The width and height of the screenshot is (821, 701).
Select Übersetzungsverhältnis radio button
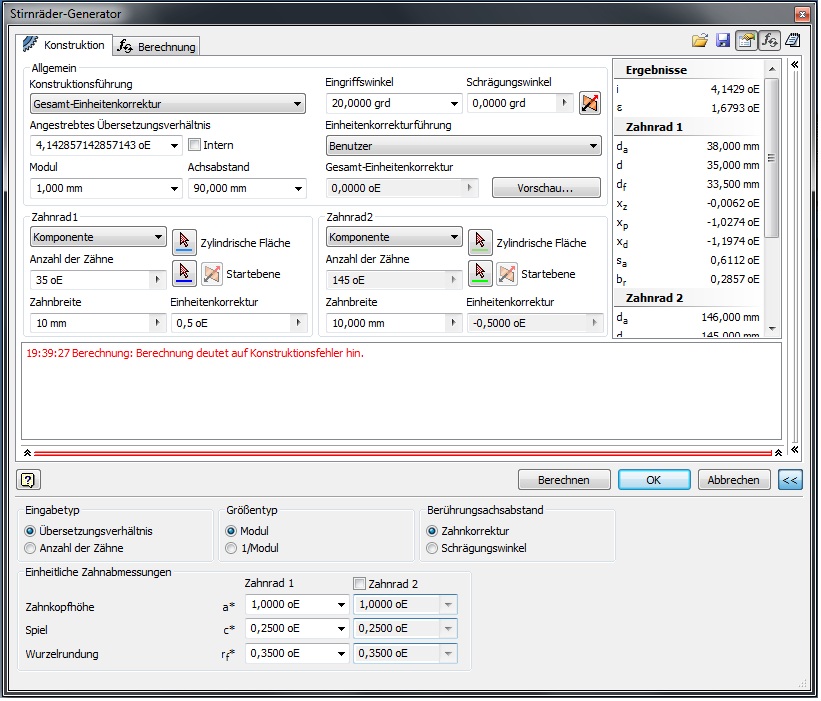tap(30, 533)
